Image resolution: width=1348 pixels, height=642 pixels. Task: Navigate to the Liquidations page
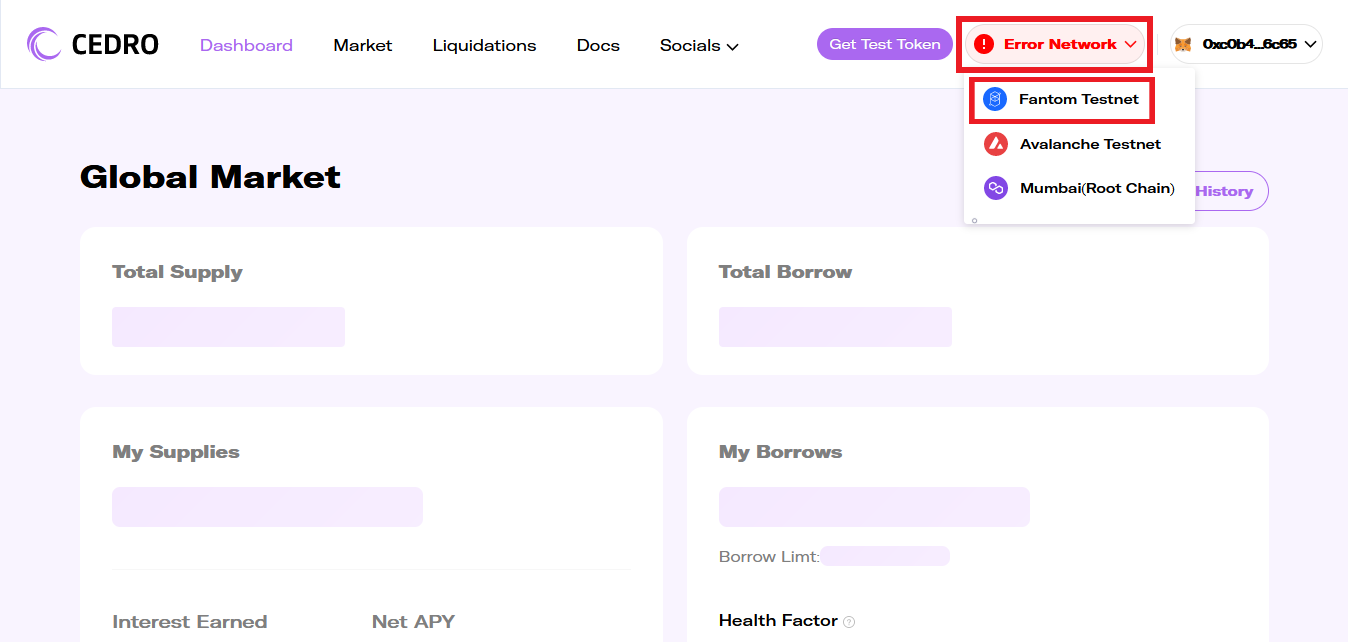pyautogui.click(x=484, y=45)
